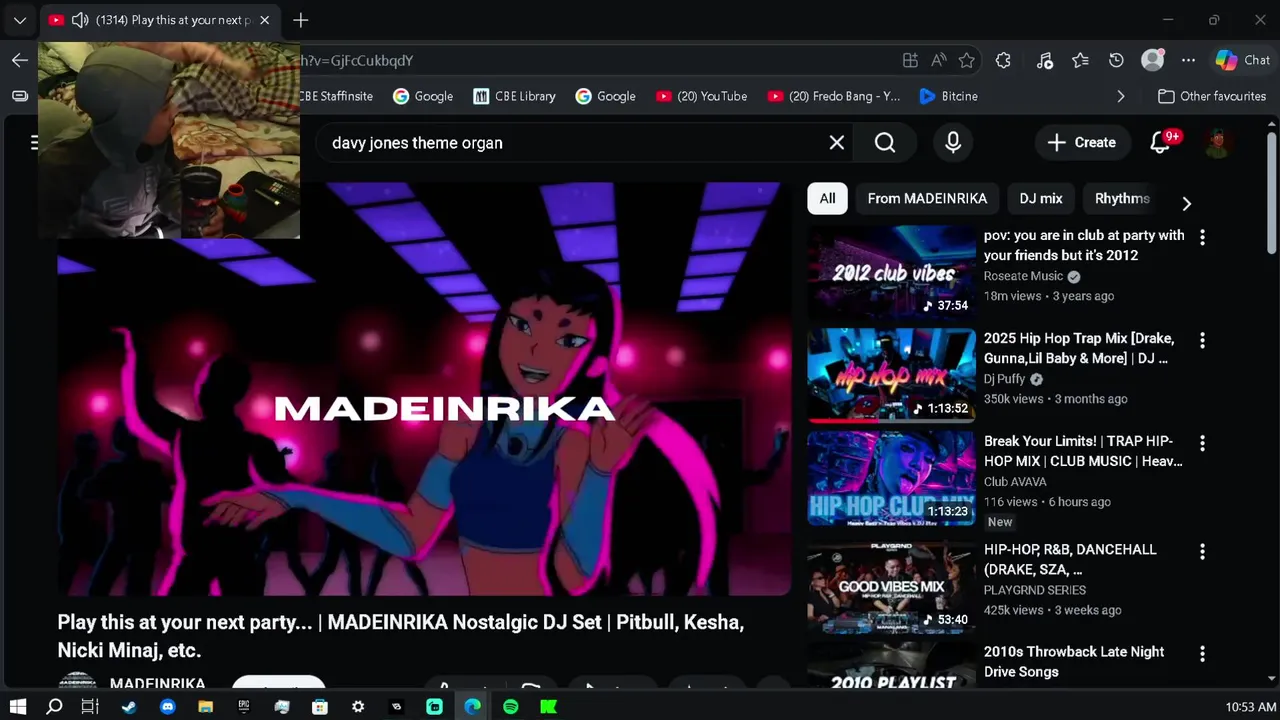Open the options menu for the 'pov: you are in club' video
Viewport: 1280px width, 720px height.
click(x=1202, y=238)
